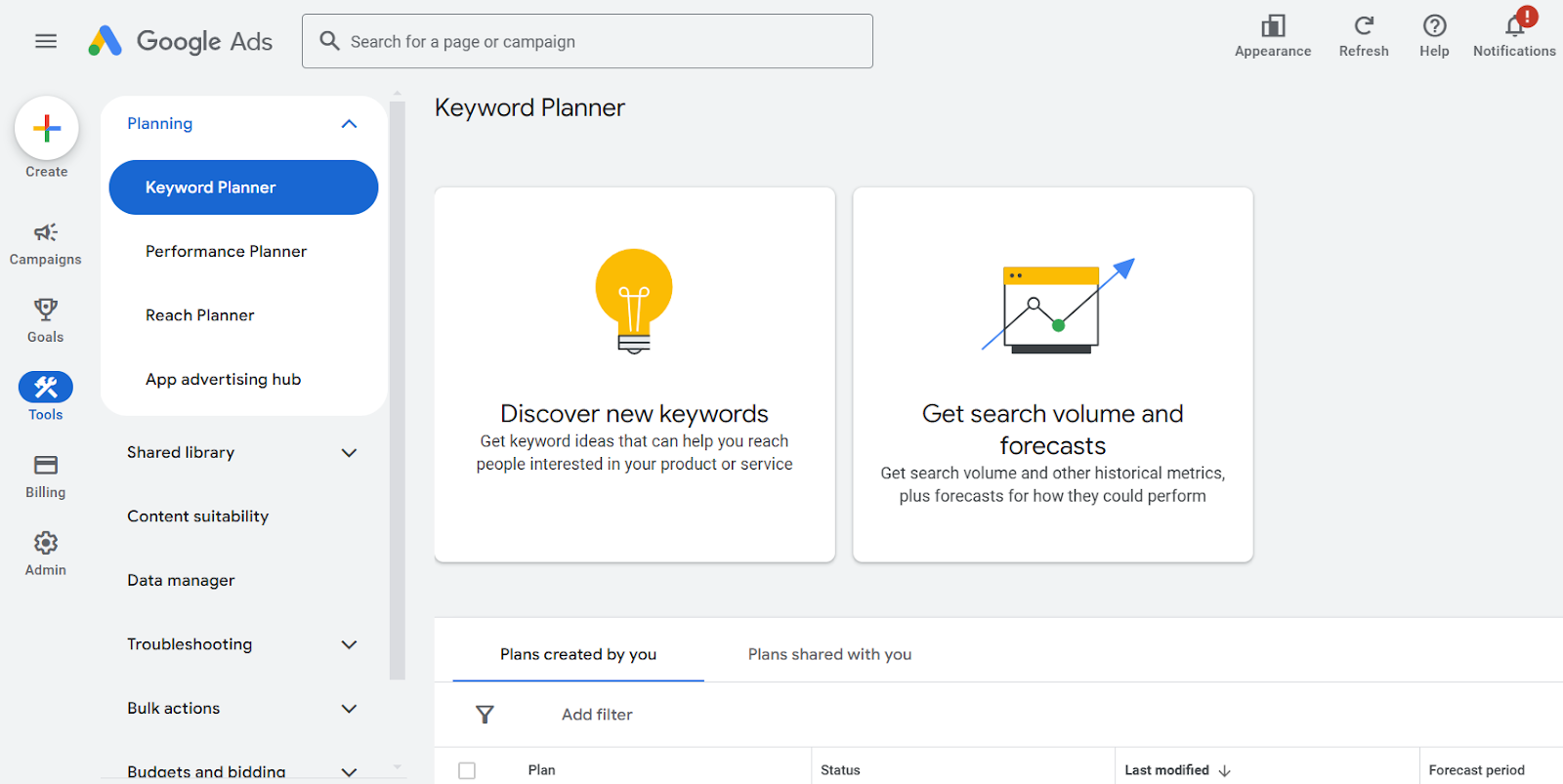Screen dimensions: 1563x784
Task: Expand Budgets and bidding section
Action: [x=349, y=771]
